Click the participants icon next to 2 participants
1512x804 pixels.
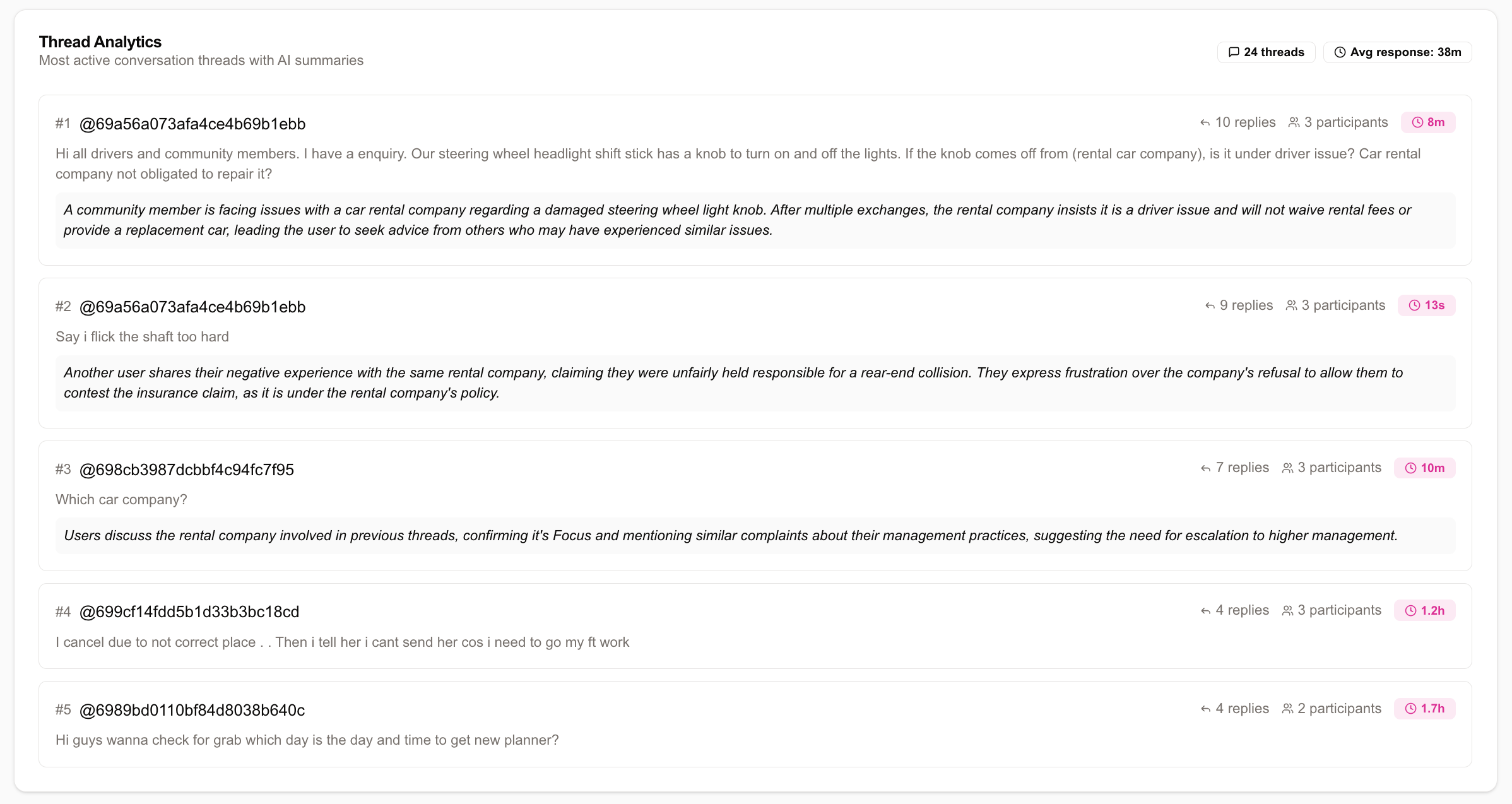(1287, 709)
